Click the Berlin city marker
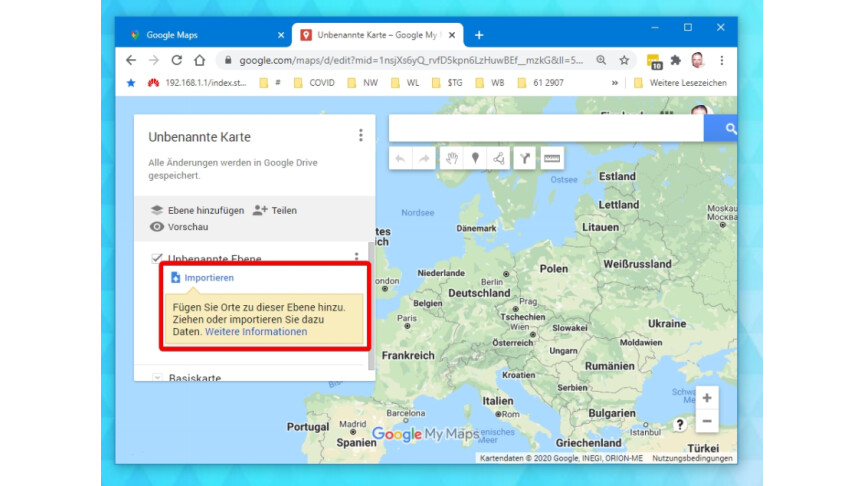Image resolution: width=864 pixels, height=486 pixels. click(x=506, y=274)
